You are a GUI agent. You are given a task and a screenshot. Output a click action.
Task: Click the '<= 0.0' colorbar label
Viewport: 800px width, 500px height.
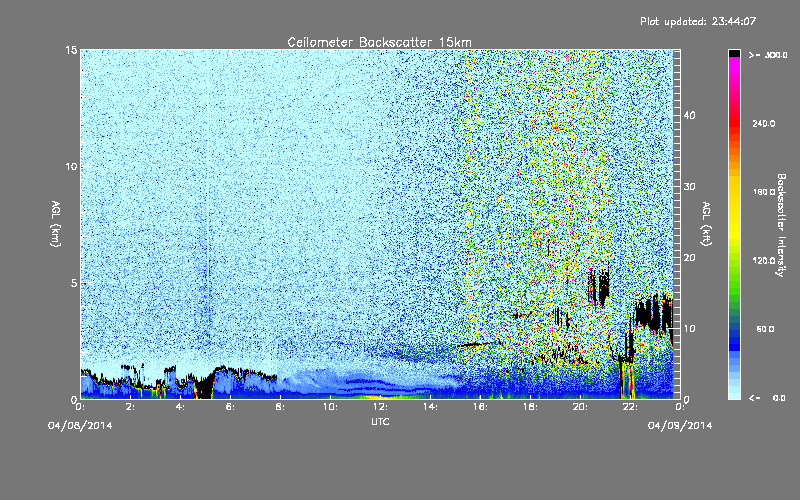click(767, 398)
